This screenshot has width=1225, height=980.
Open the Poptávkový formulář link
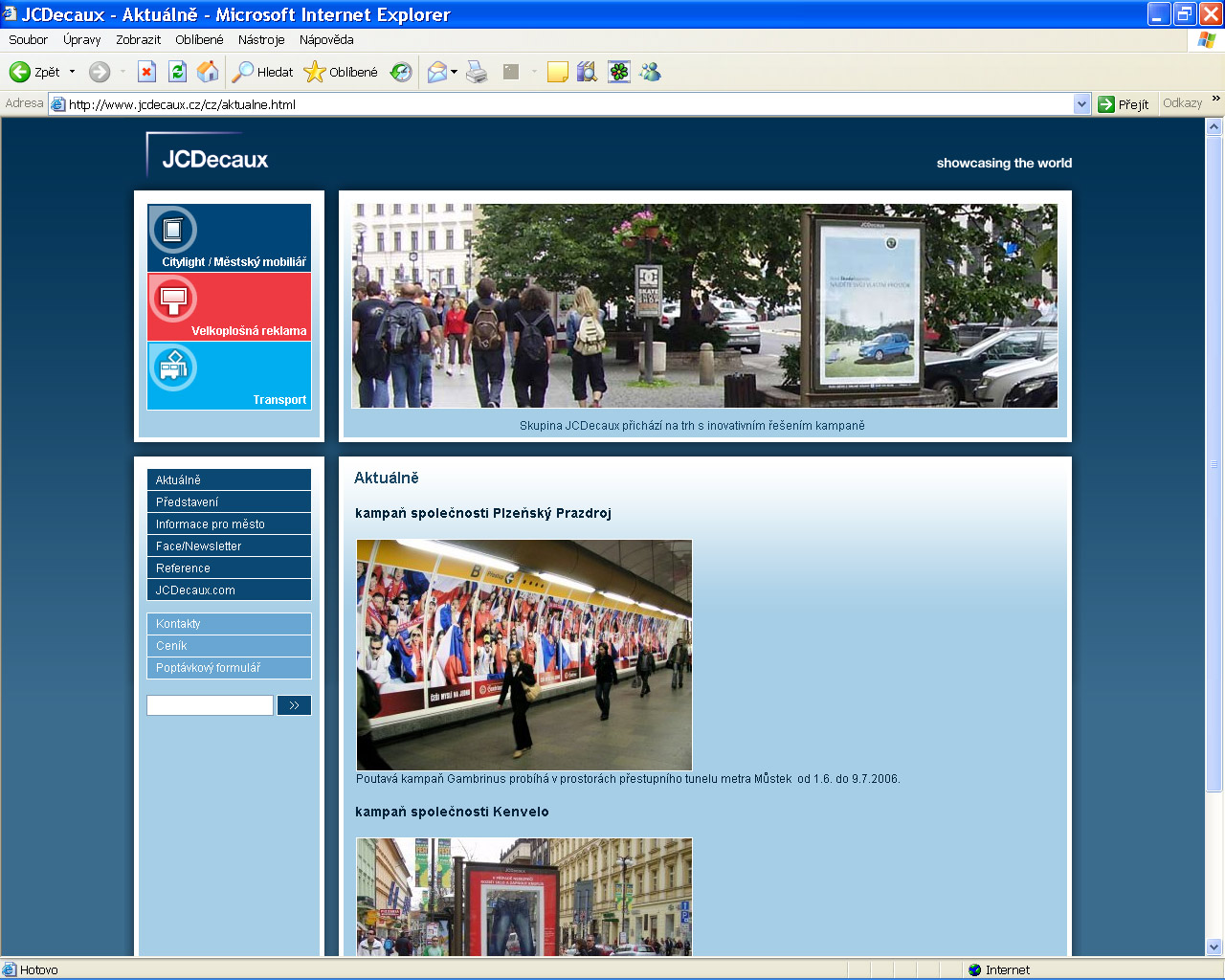coord(229,667)
